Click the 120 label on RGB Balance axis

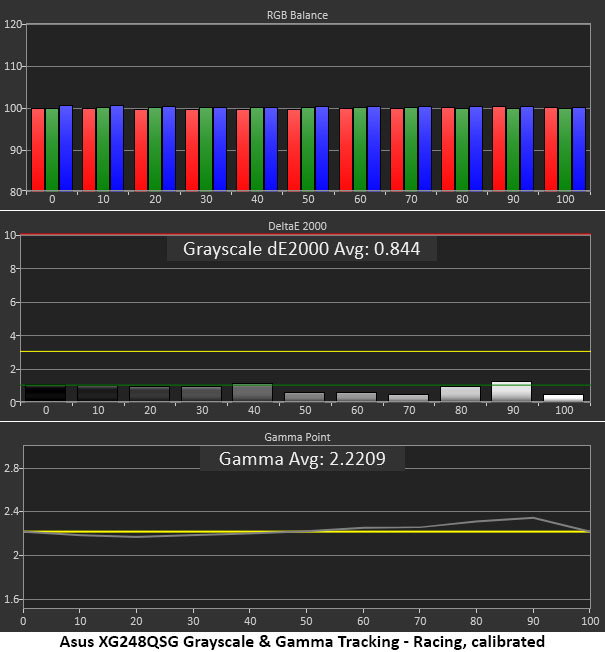(13, 24)
